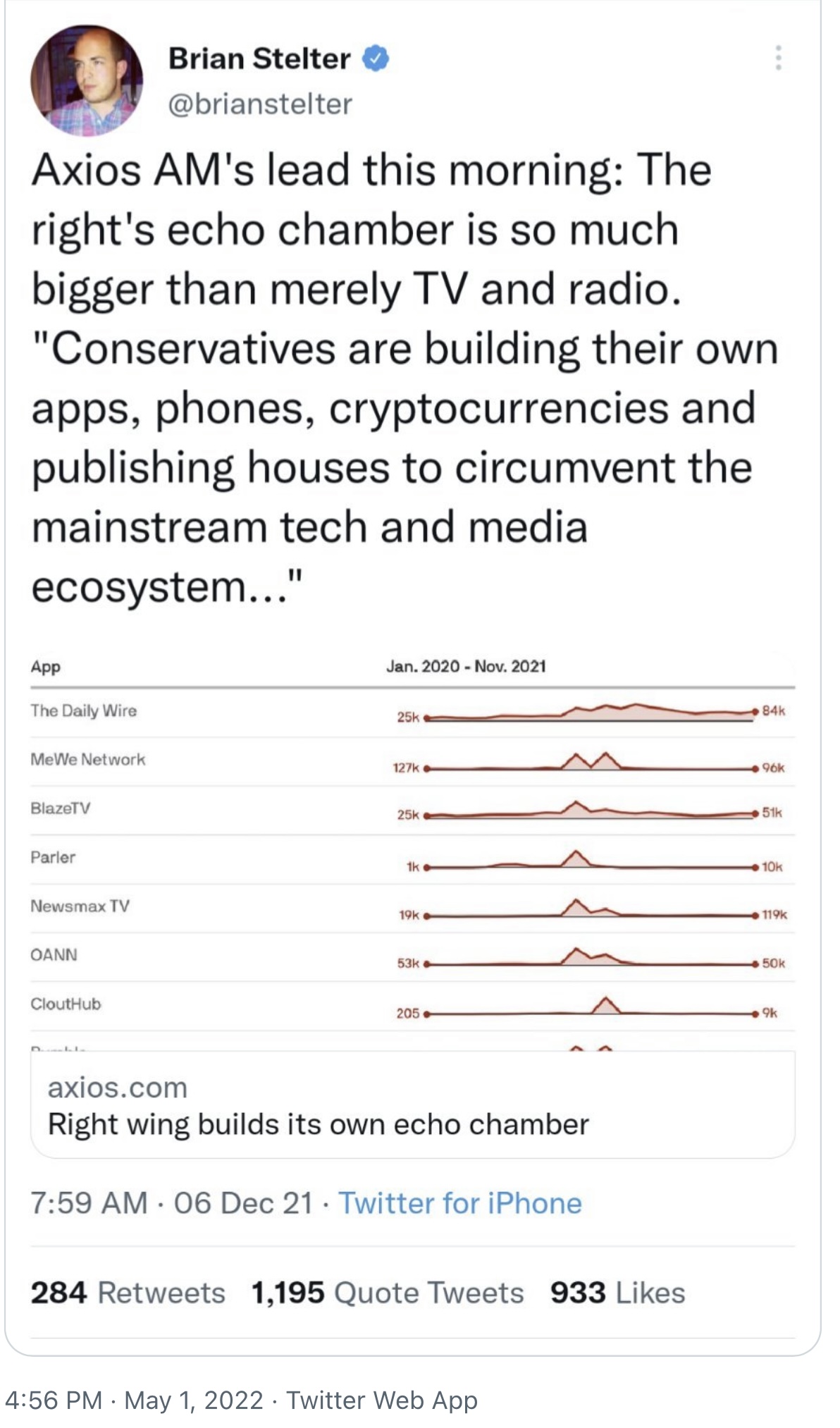
Task: Open the @brianstelter handle link
Action: pyautogui.click(x=260, y=104)
